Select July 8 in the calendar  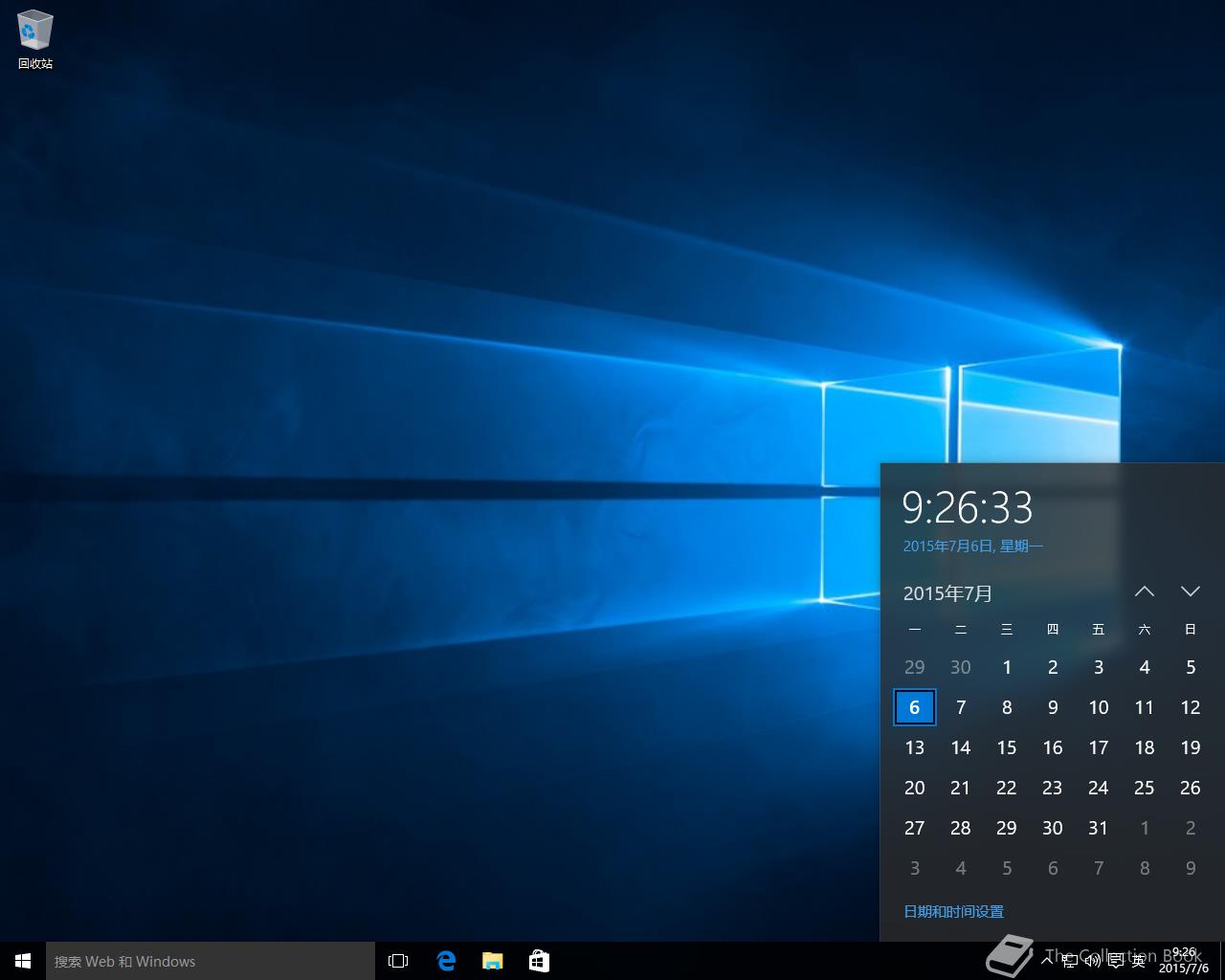click(1007, 707)
